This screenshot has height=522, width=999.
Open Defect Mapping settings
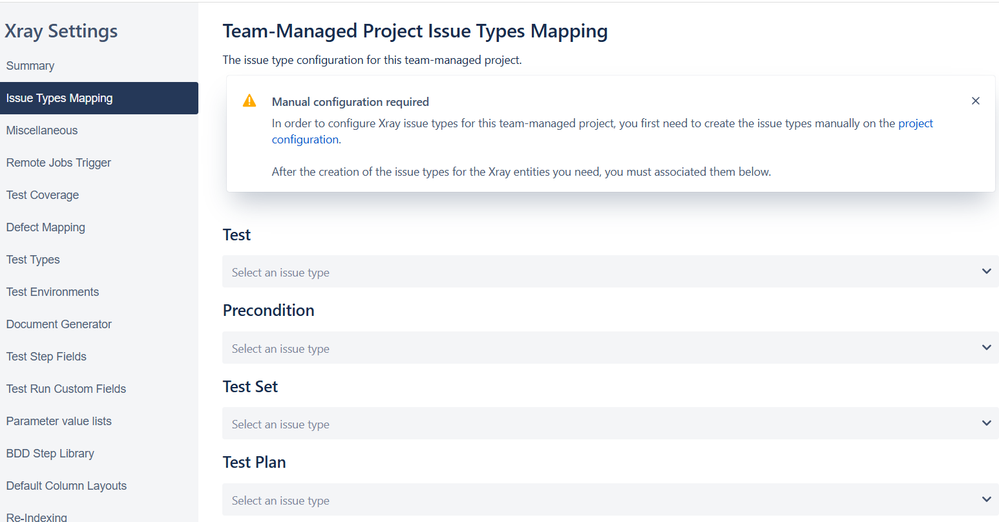[45, 228]
